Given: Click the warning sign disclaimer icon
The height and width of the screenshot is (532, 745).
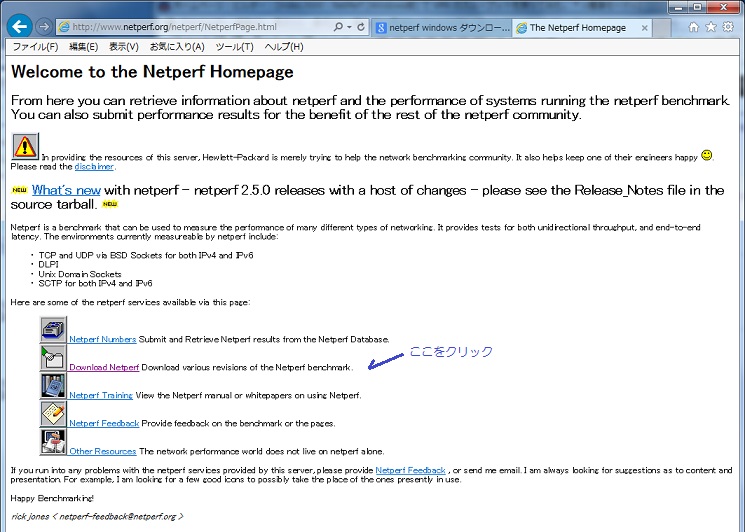Looking at the screenshot, I should point(25,146).
